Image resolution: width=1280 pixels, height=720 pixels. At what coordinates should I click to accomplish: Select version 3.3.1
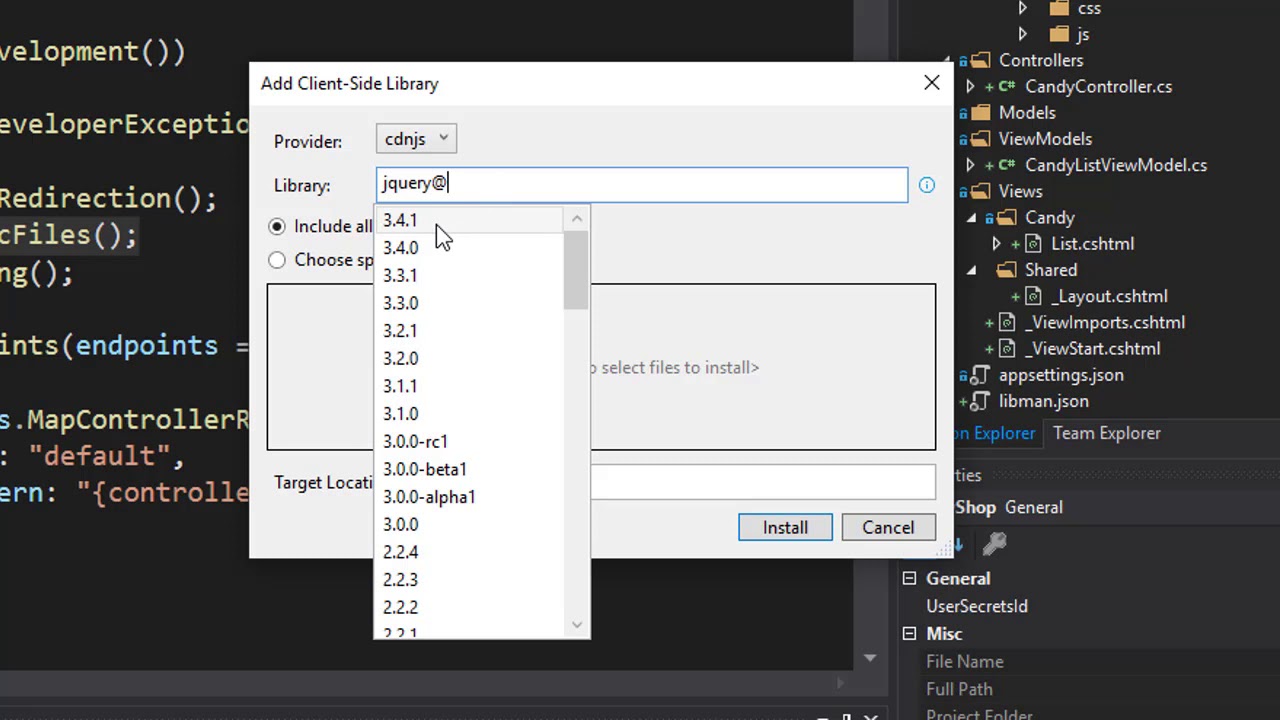(x=469, y=275)
